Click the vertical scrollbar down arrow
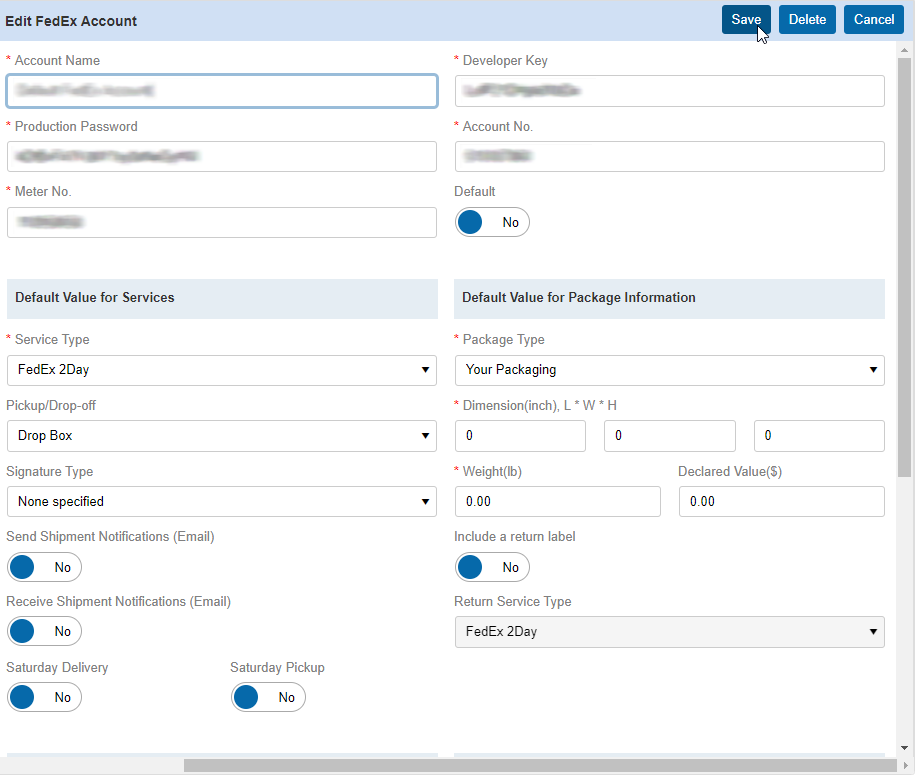915x775 pixels. (905, 747)
